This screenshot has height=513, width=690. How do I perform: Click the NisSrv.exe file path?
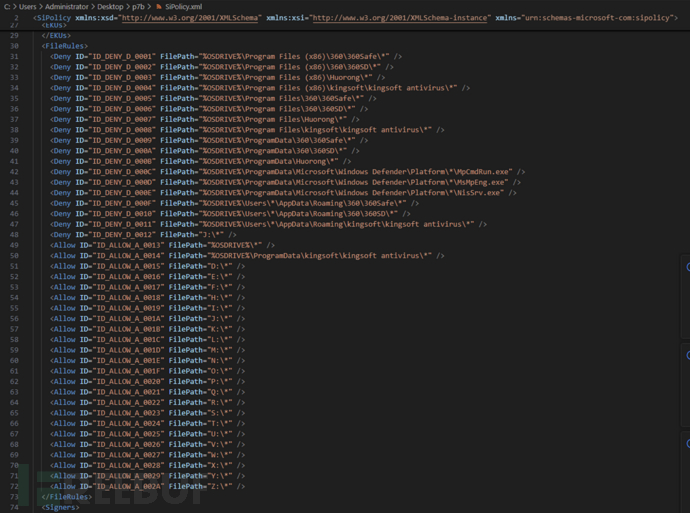(351, 193)
